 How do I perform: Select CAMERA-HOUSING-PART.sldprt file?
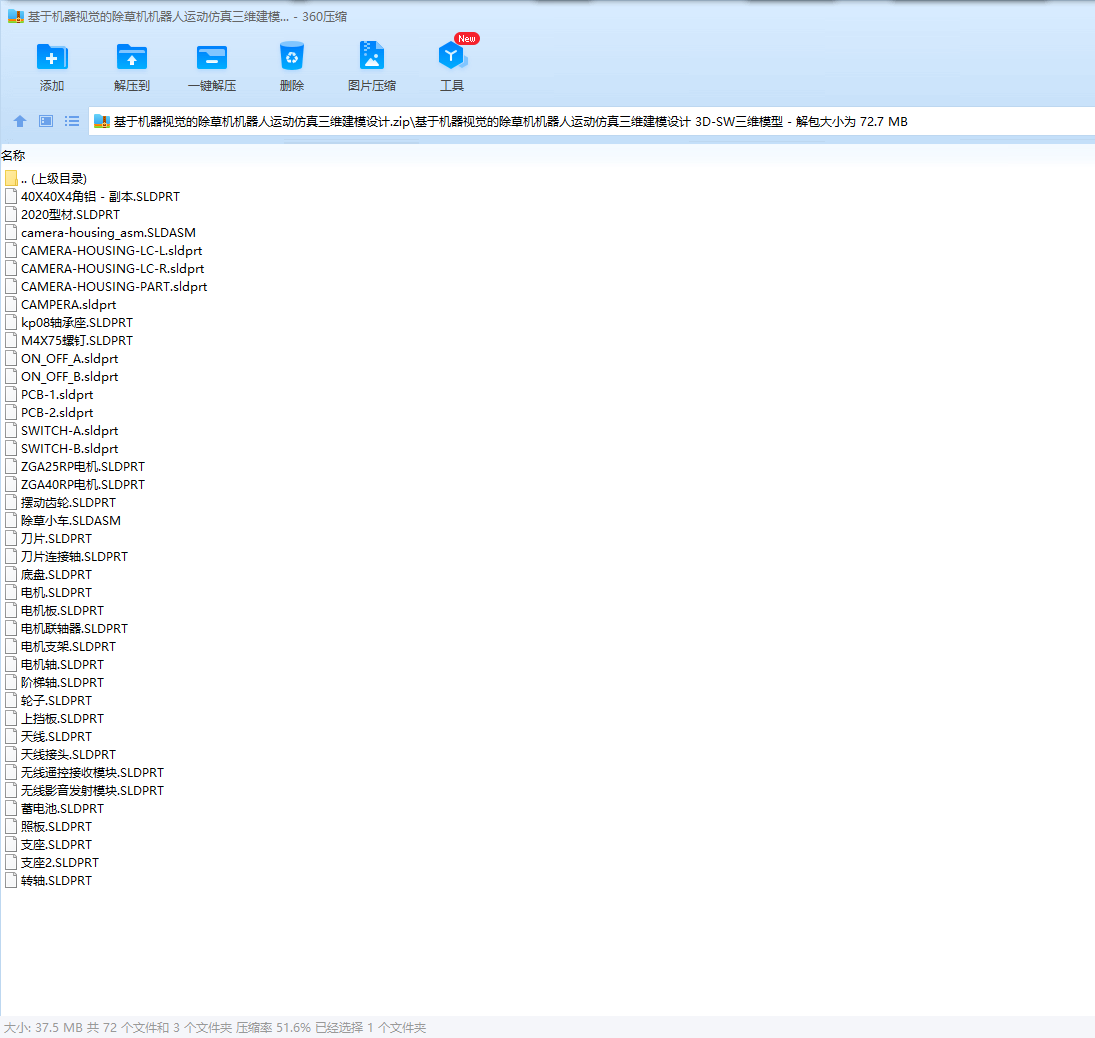tap(114, 287)
